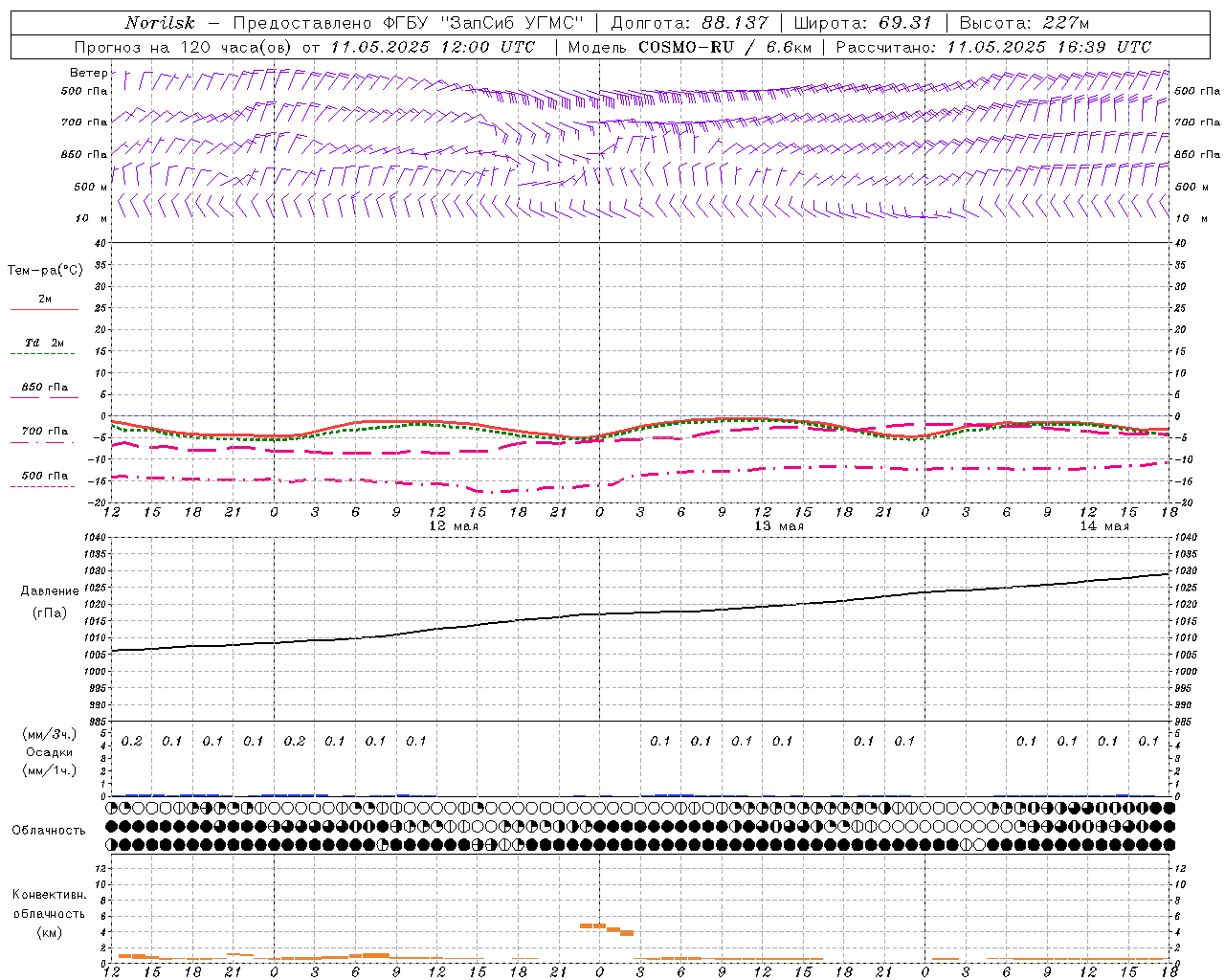Click the Облачность cloudiness label
Viewport: 1225px width, 980px height.
point(49,830)
